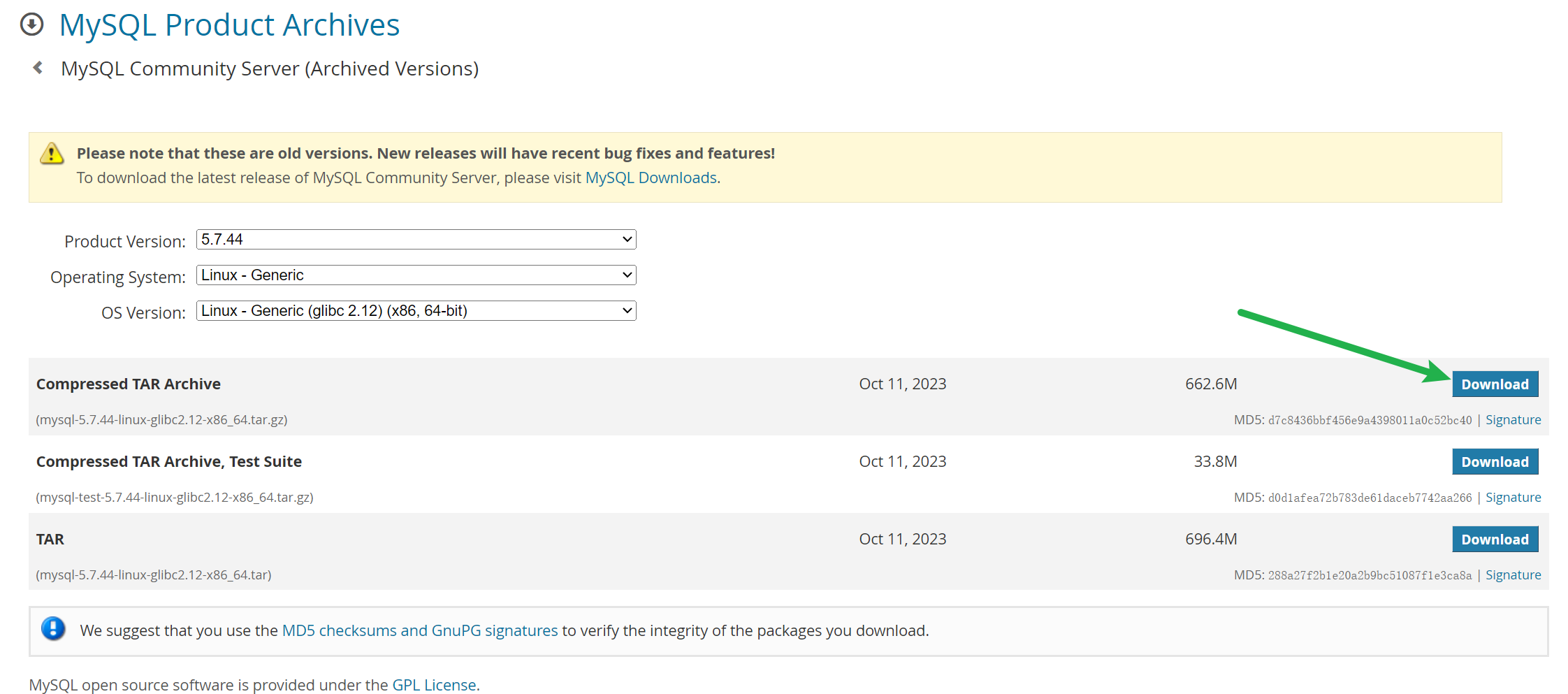The height and width of the screenshot is (694, 1568).
Task: Click the 33.8M file size
Action: pos(1215,462)
